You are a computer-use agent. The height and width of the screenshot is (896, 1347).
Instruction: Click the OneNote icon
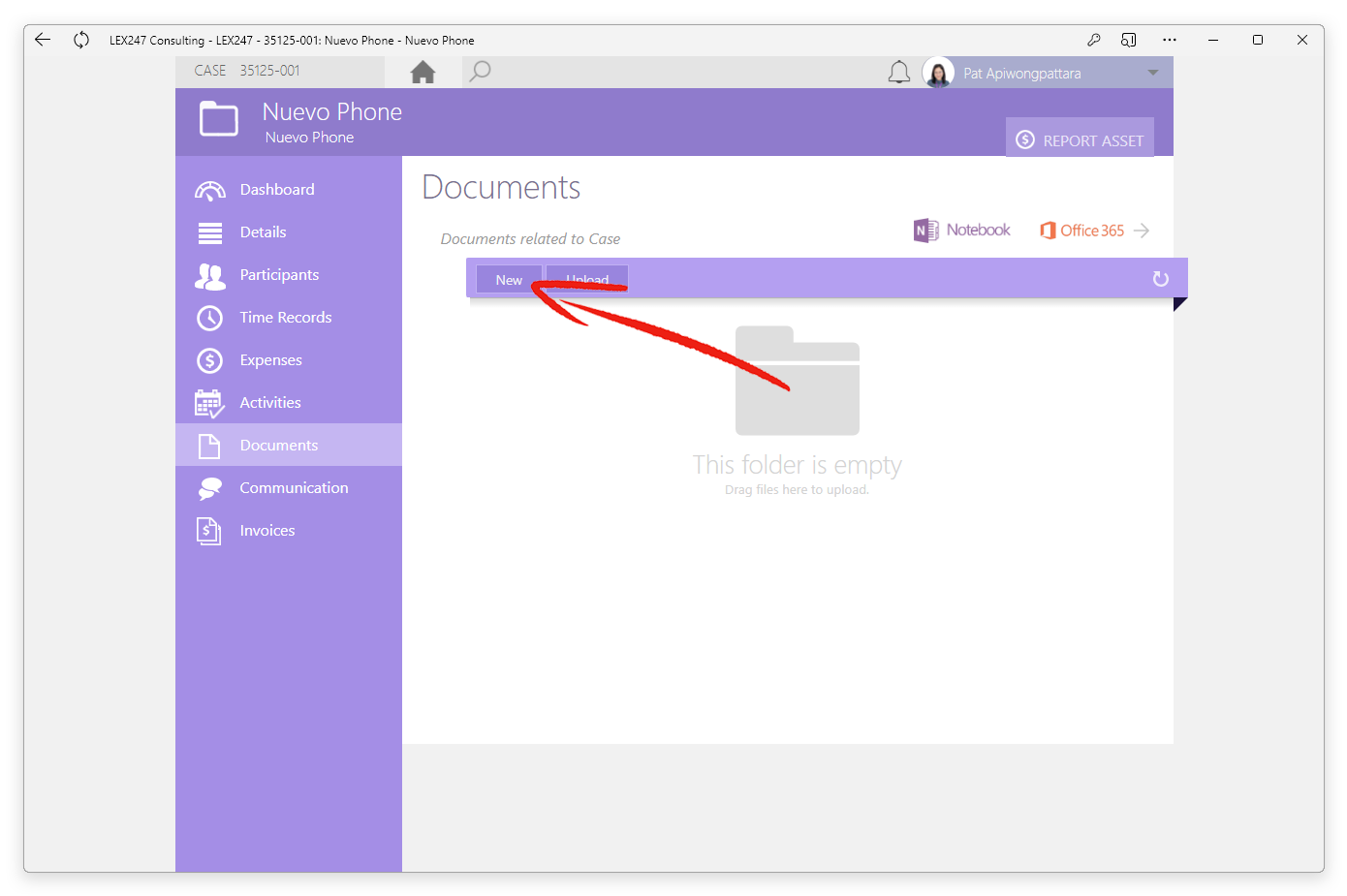click(x=925, y=230)
